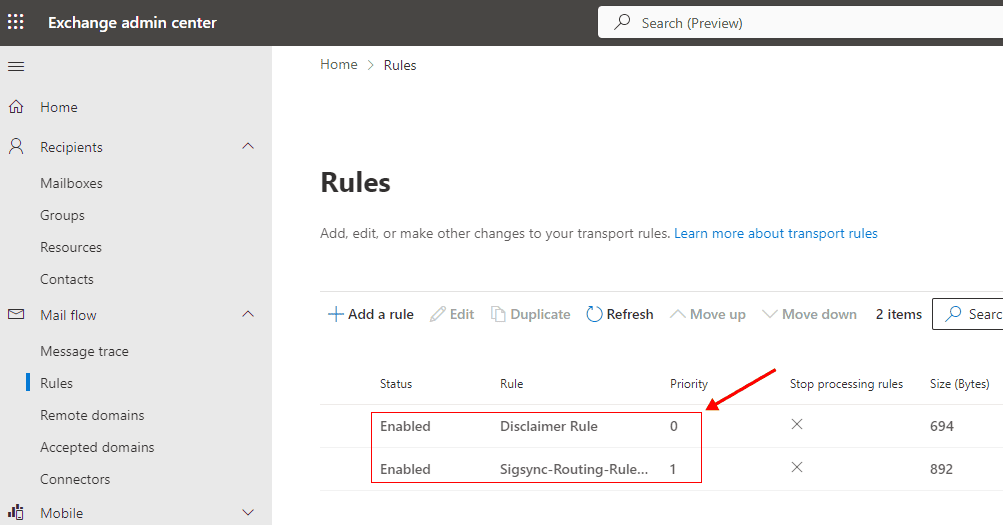Refresh the rules list

tap(620, 314)
